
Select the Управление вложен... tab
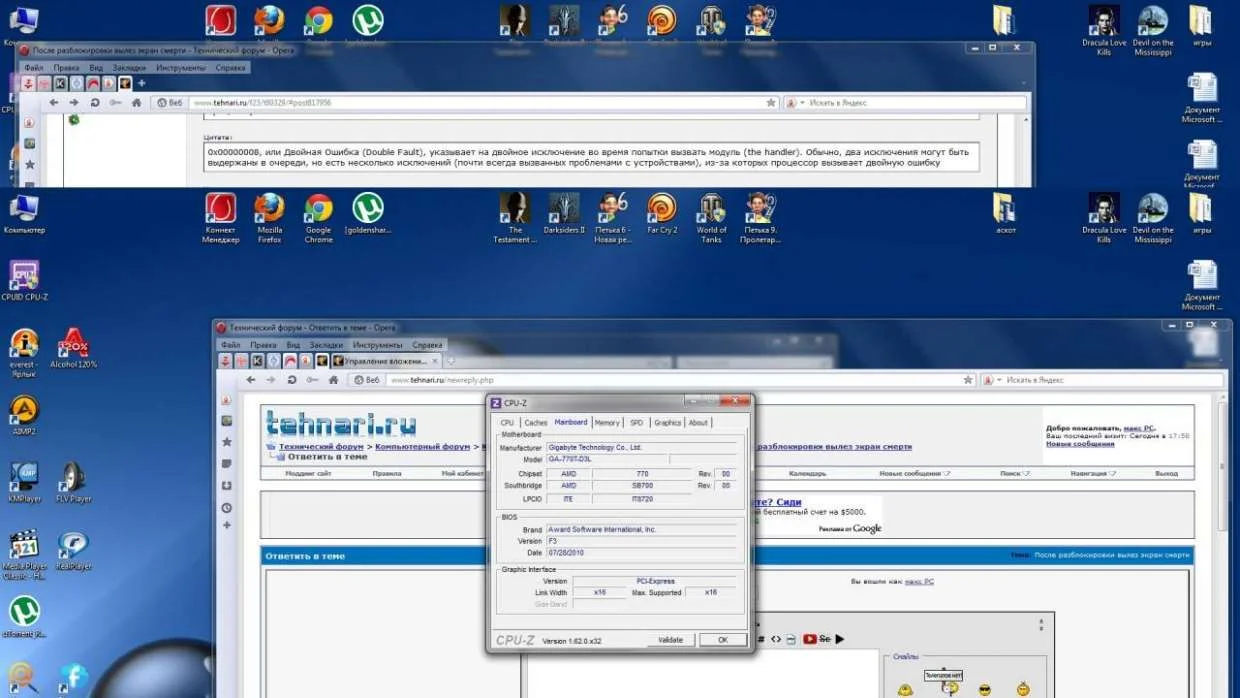pyautogui.click(x=388, y=361)
